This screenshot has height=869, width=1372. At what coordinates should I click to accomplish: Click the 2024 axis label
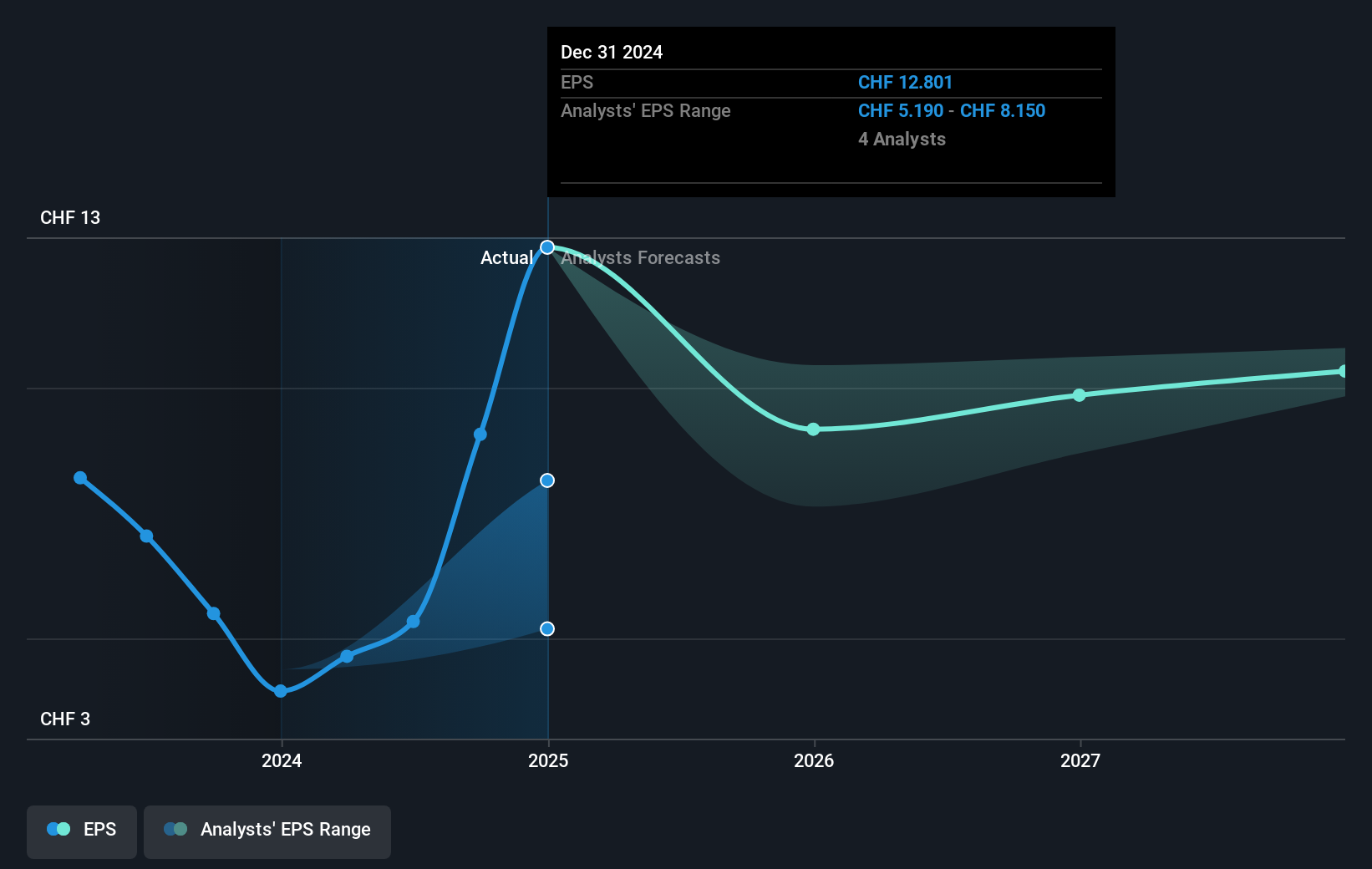(x=282, y=760)
